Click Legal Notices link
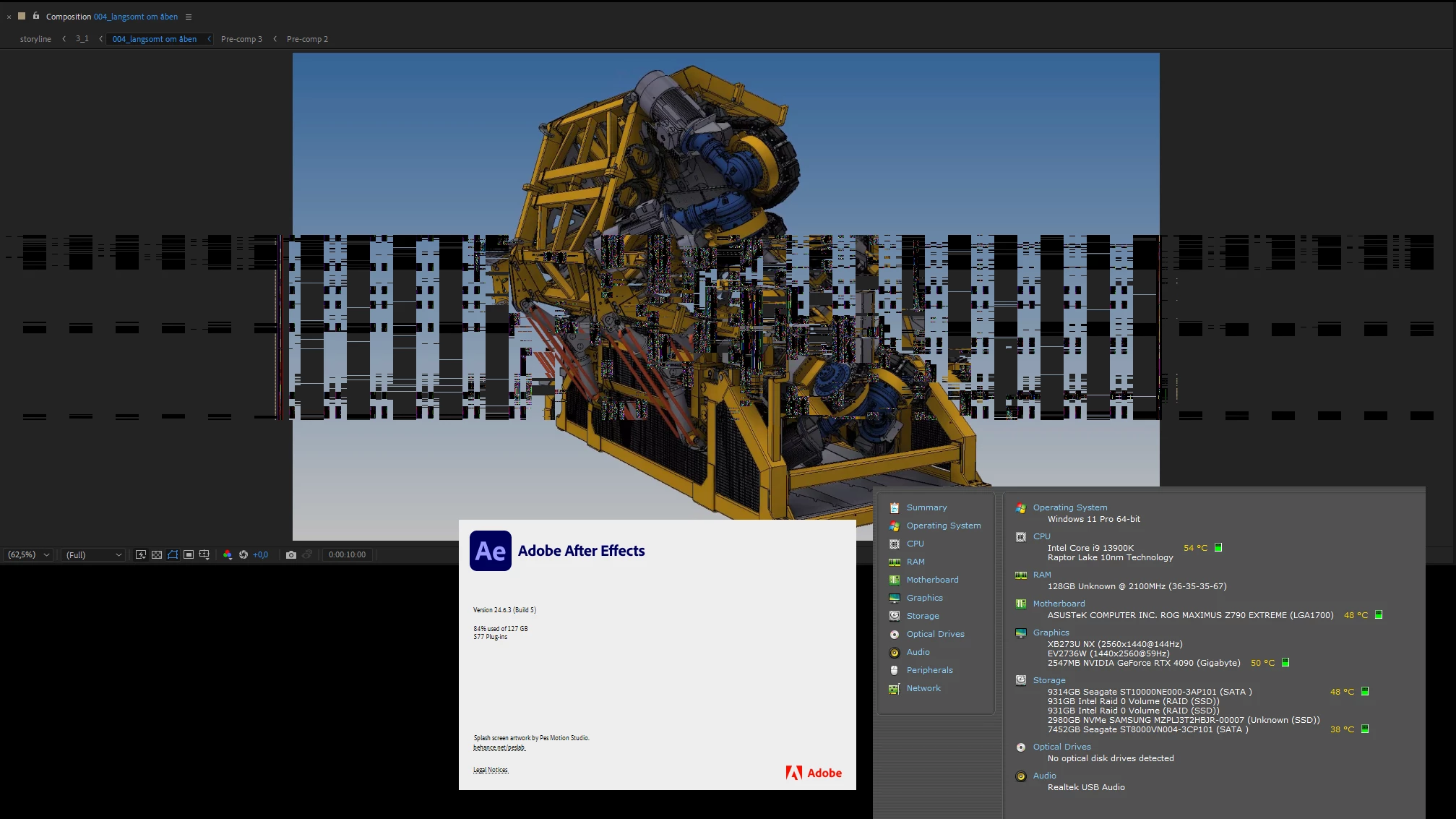The height and width of the screenshot is (819, 1456). [x=491, y=770]
